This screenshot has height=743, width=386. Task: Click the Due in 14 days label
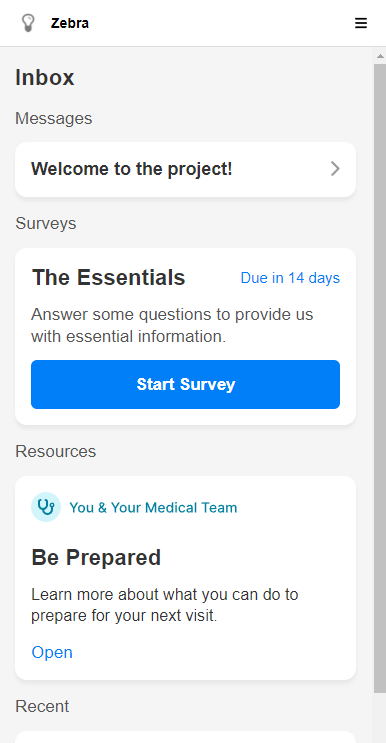(x=290, y=278)
